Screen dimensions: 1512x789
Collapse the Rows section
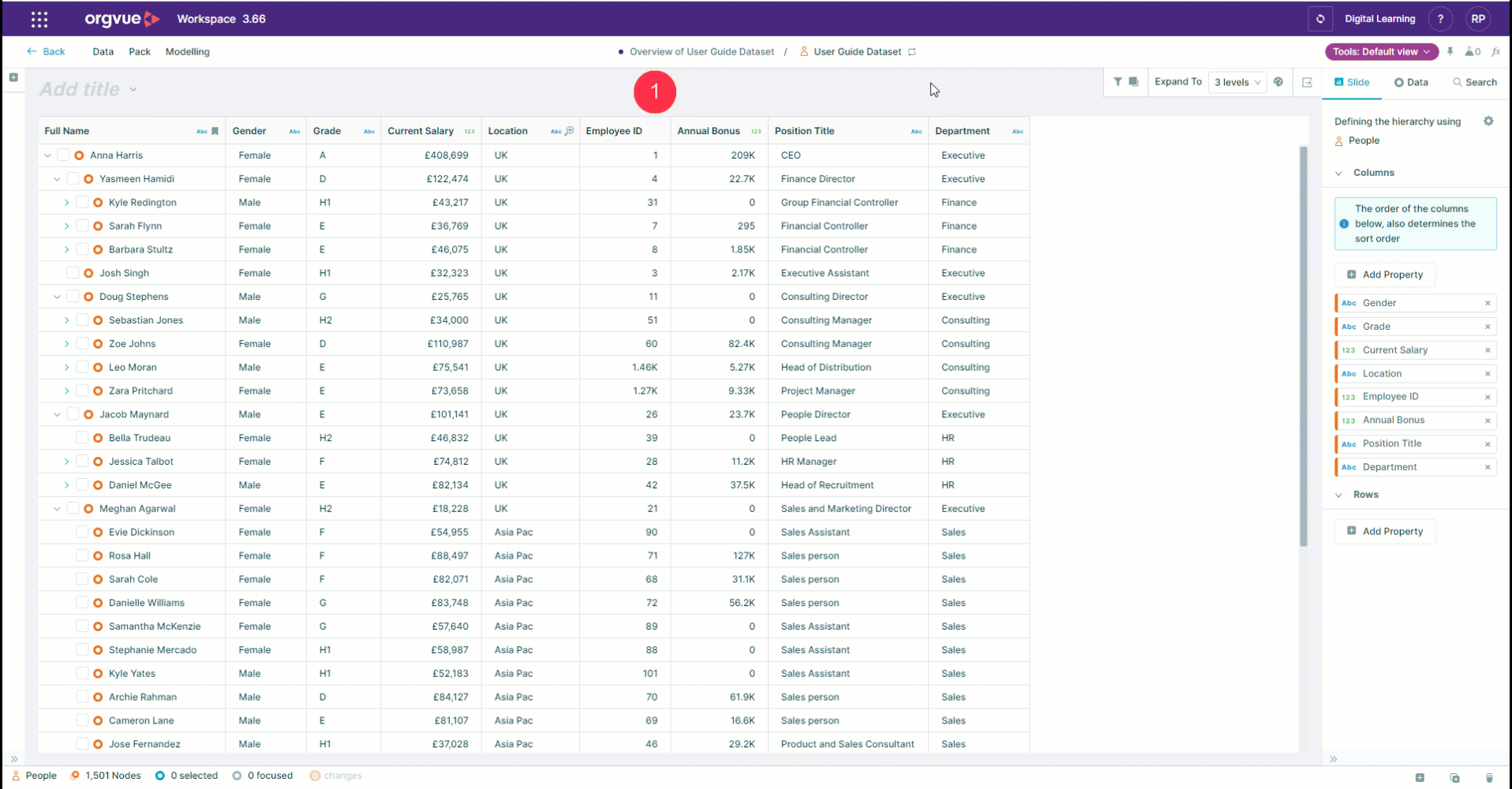point(1339,495)
